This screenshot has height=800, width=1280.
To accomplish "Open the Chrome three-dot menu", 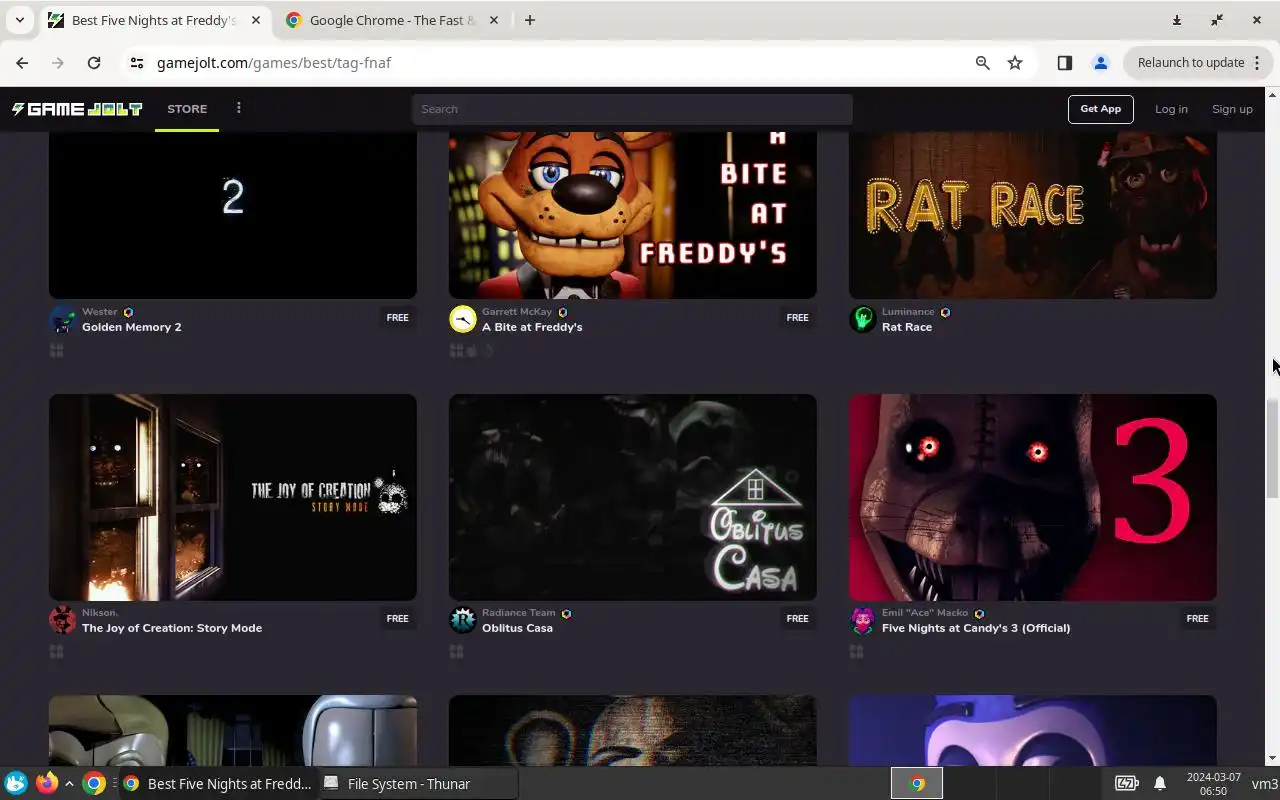I will click(1257, 62).
